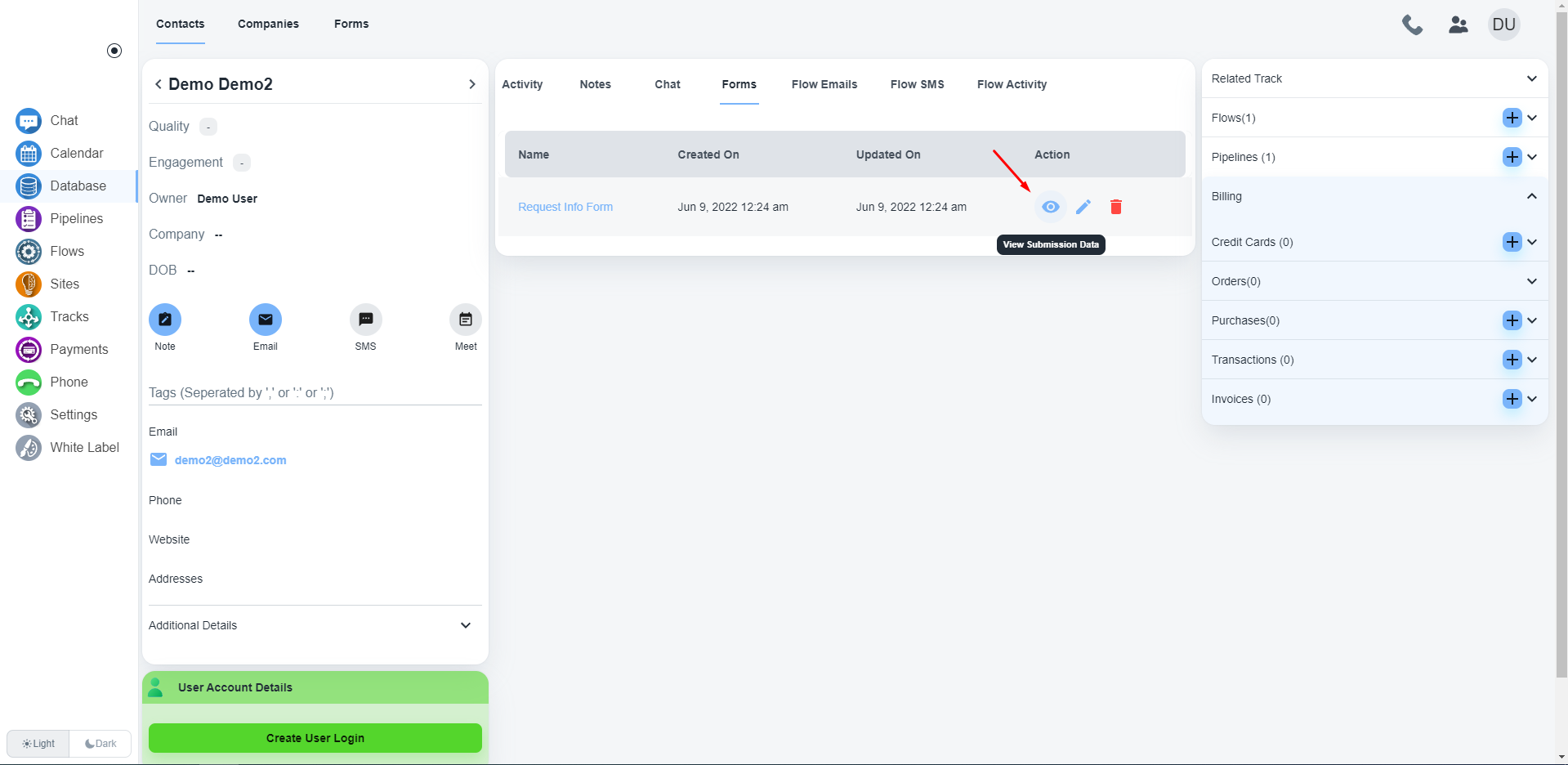
Task: Click the Meet calendar icon
Action: tap(465, 320)
